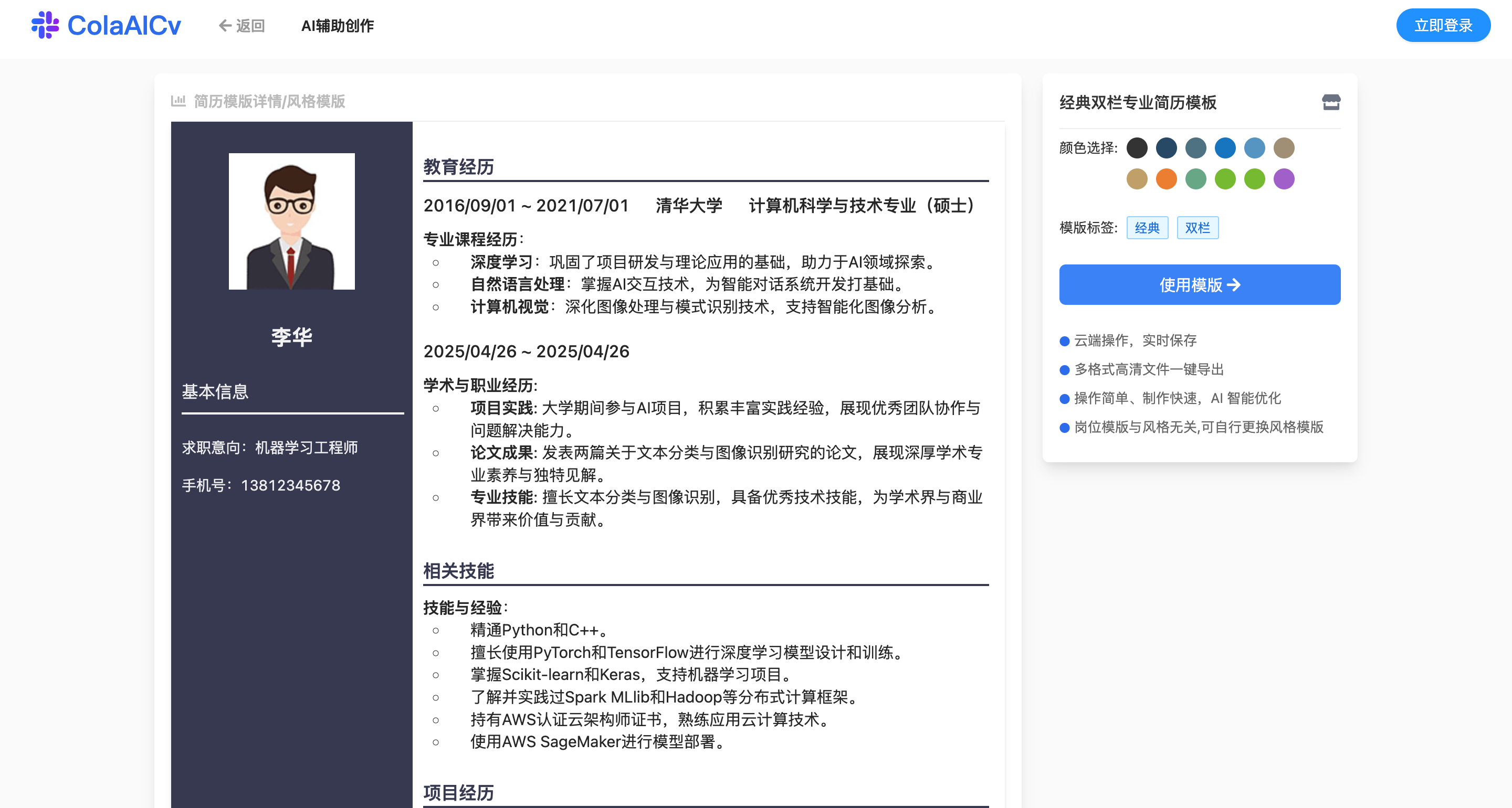Screen dimensions: 1512x808
Task: Choose the black color swatch
Action: click(1136, 148)
